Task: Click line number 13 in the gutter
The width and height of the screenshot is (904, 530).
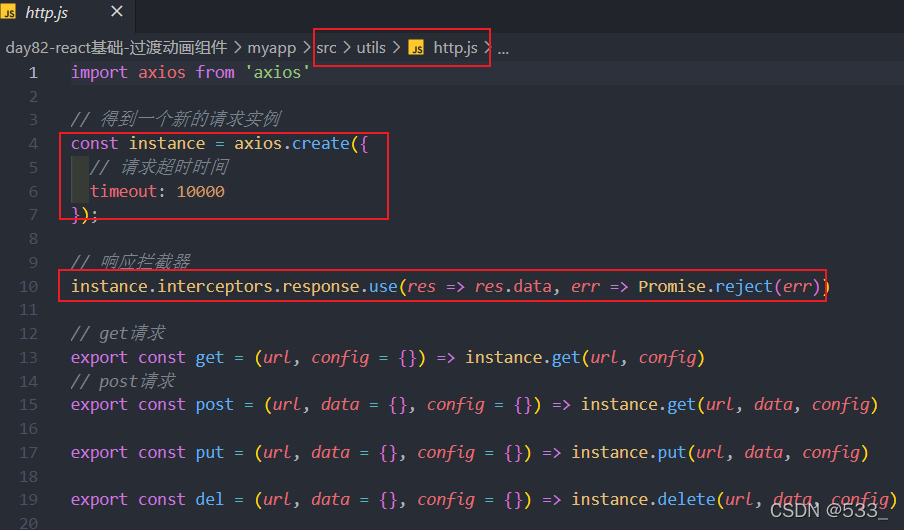Action: [28, 358]
